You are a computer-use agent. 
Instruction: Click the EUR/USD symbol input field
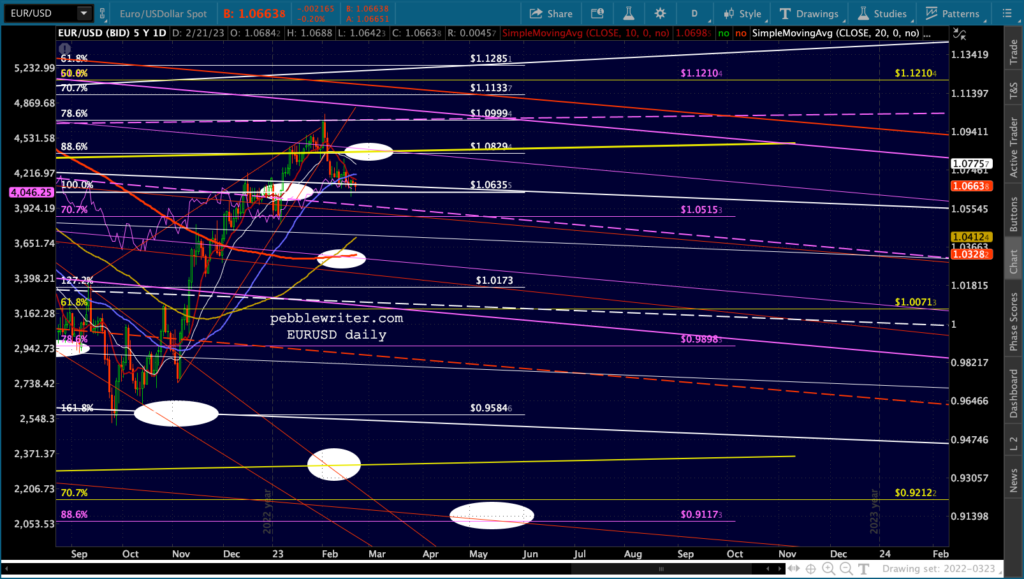pos(37,14)
